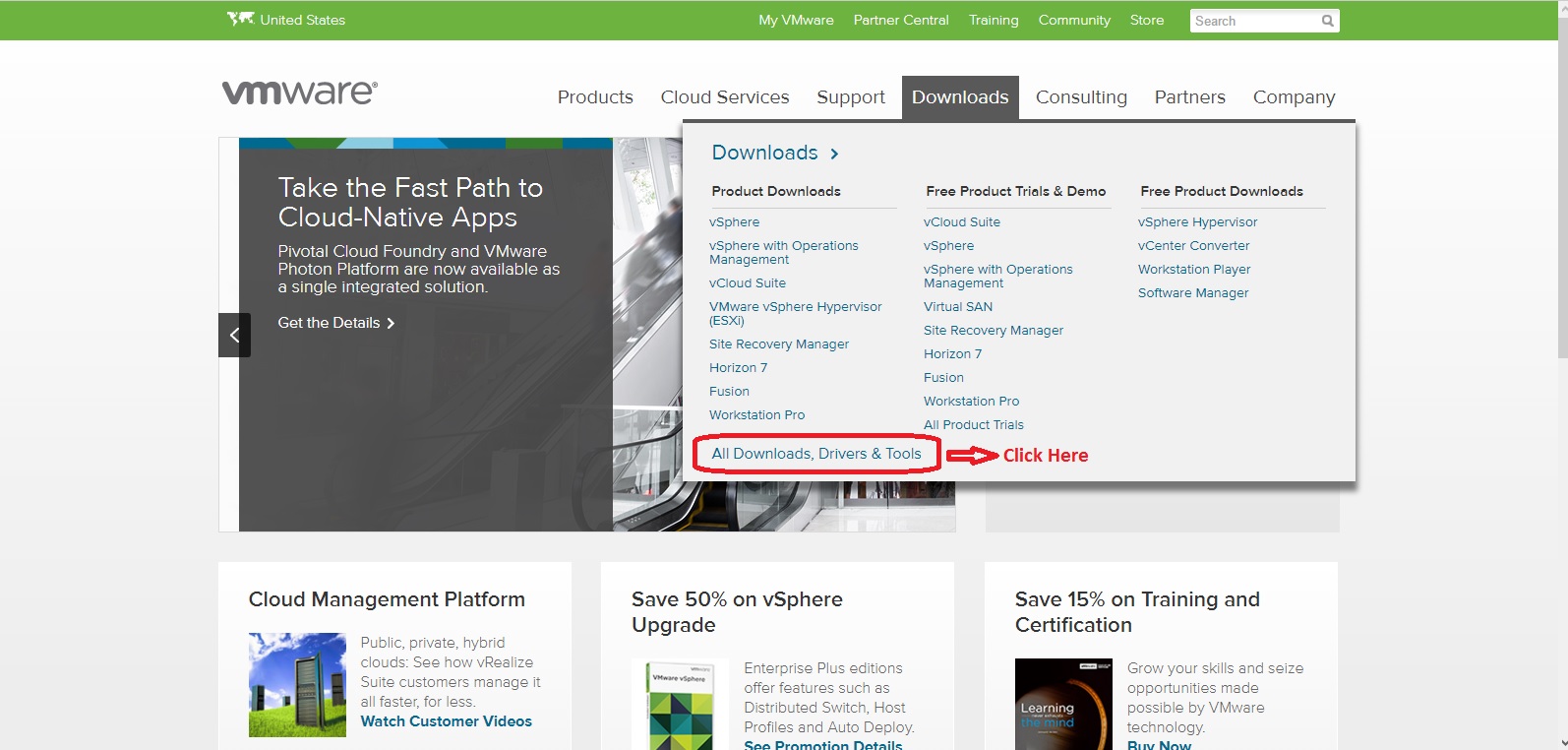This screenshot has height=750, width=1568.
Task: Open Watch Customer Videos link
Action: [447, 721]
